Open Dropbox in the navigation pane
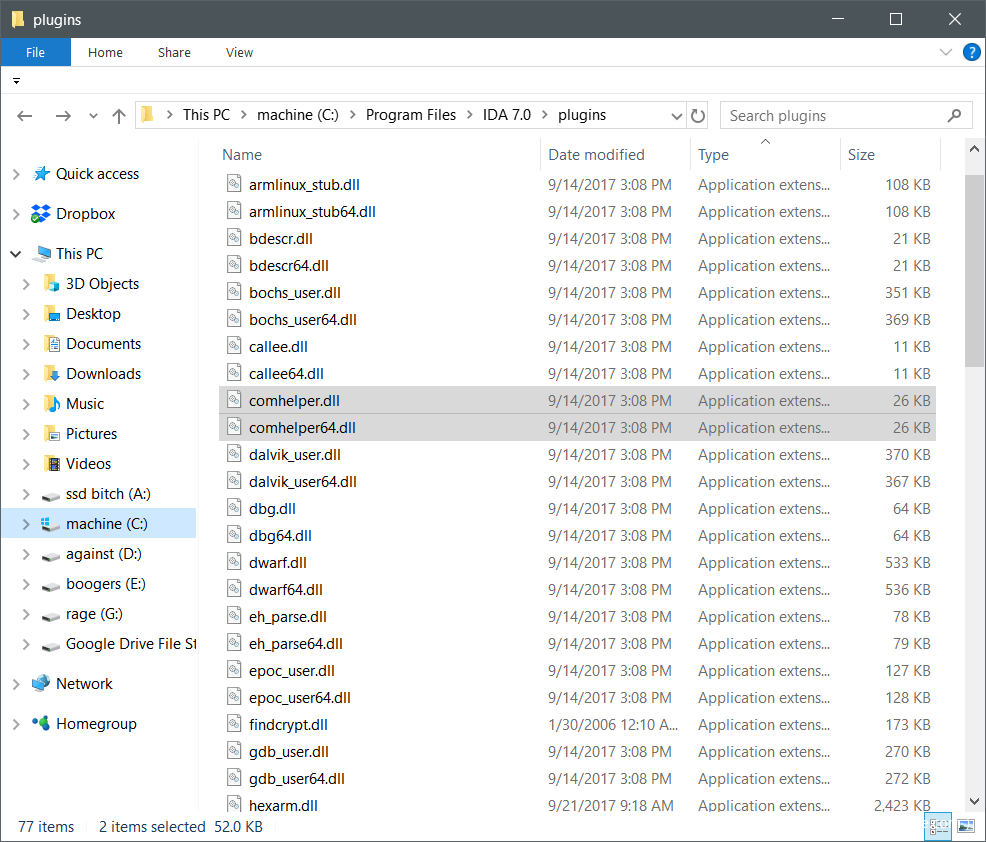The width and height of the screenshot is (986, 842). 85,214
